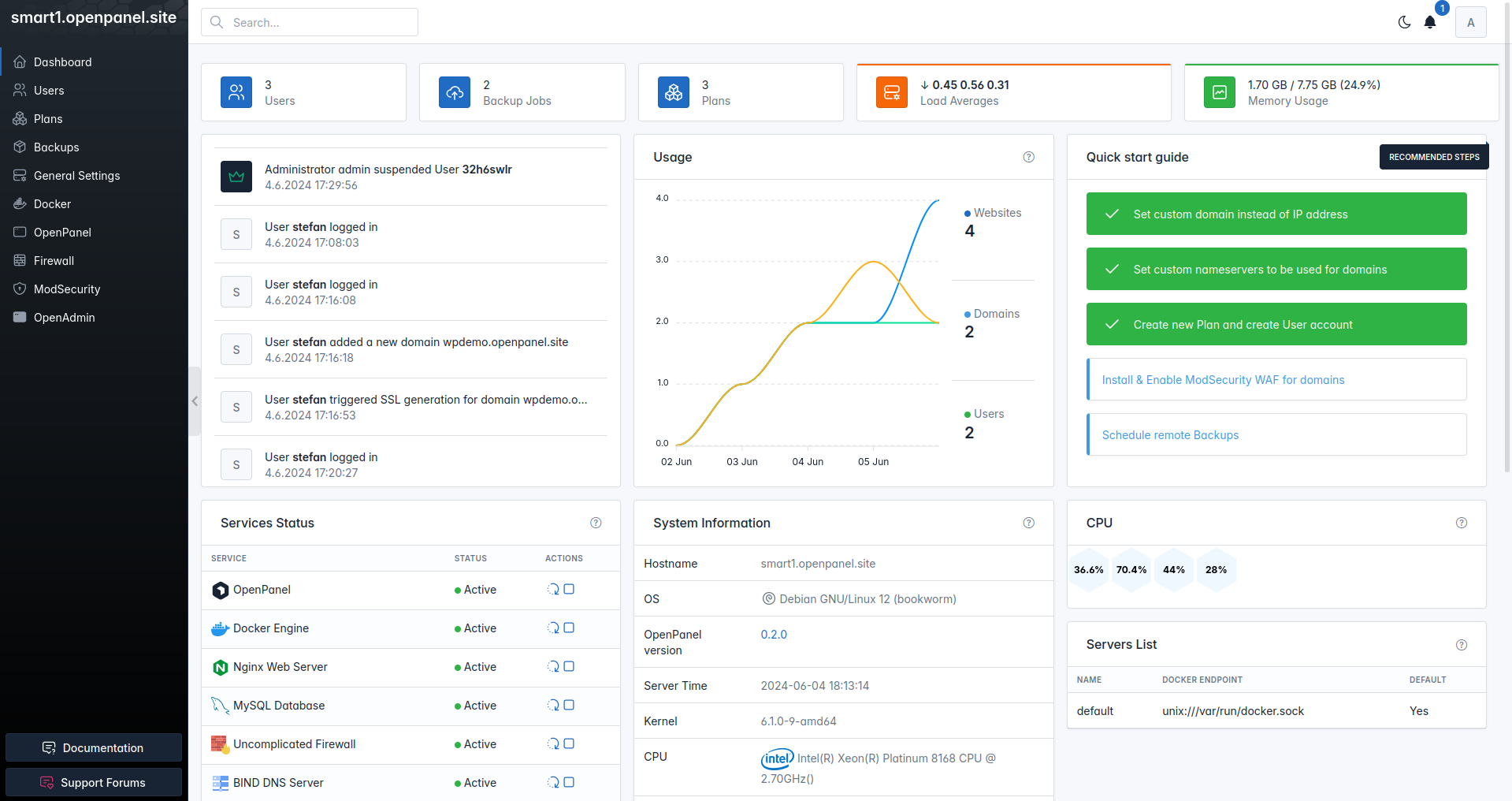This screenshot has width=1512, height=801.
Task: Open OpenPanel in the sidebar
Action: (94, 233)
